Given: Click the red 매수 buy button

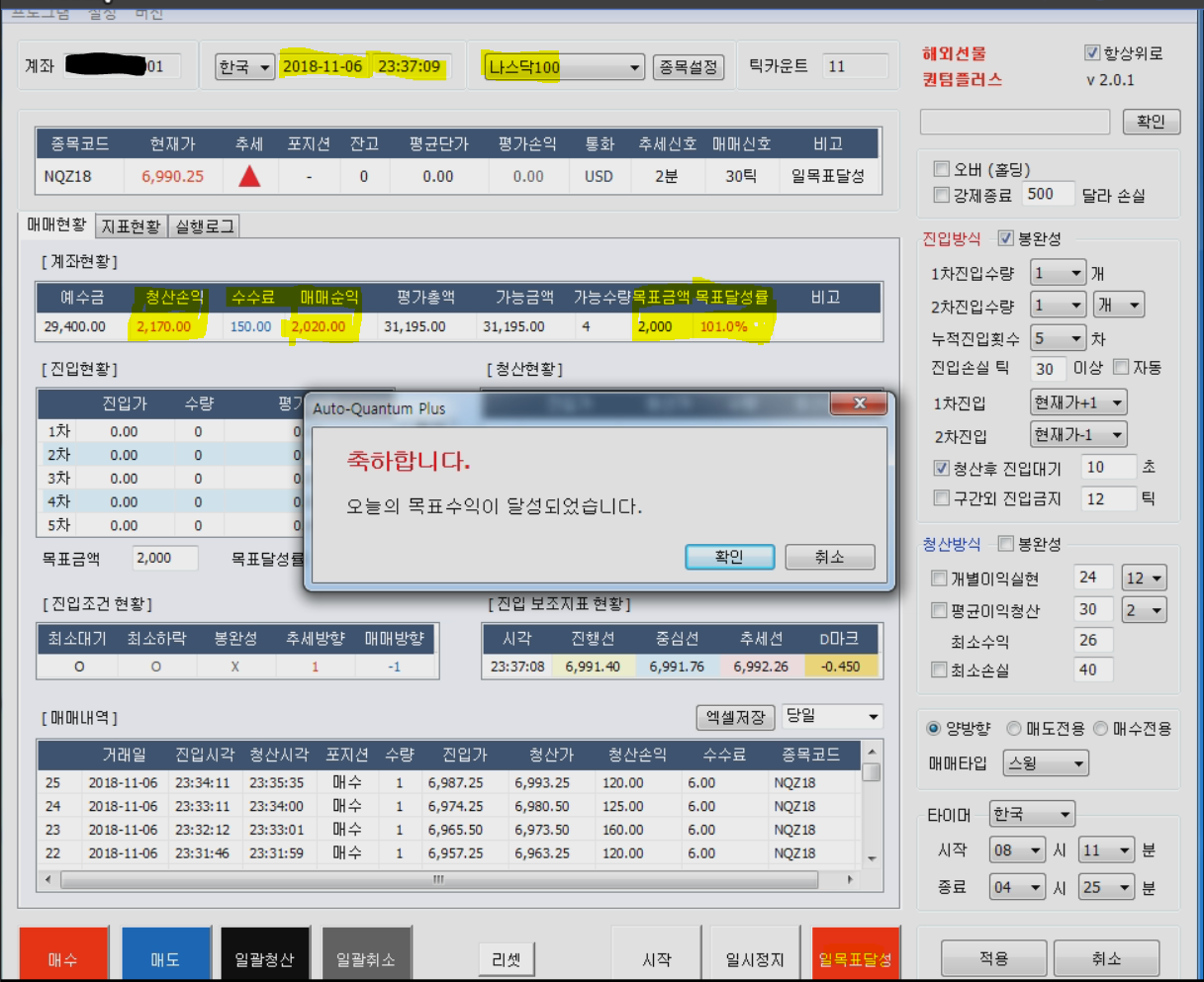Looking at the screenshot, I should (62, 956).
